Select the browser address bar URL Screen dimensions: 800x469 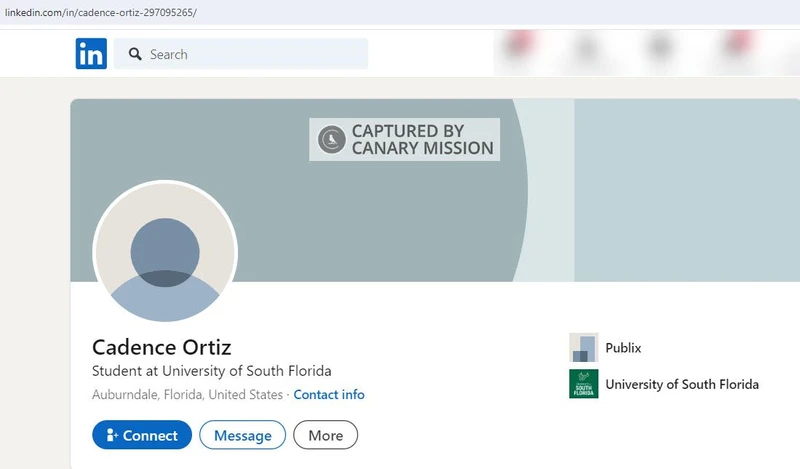coord(101,13)
